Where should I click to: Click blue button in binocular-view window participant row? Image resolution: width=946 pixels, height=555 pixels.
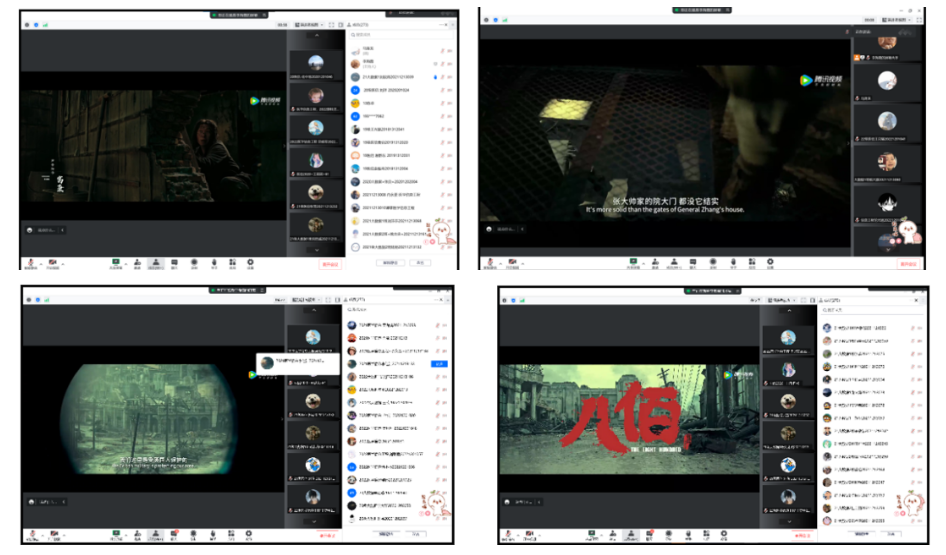point(439,364)
